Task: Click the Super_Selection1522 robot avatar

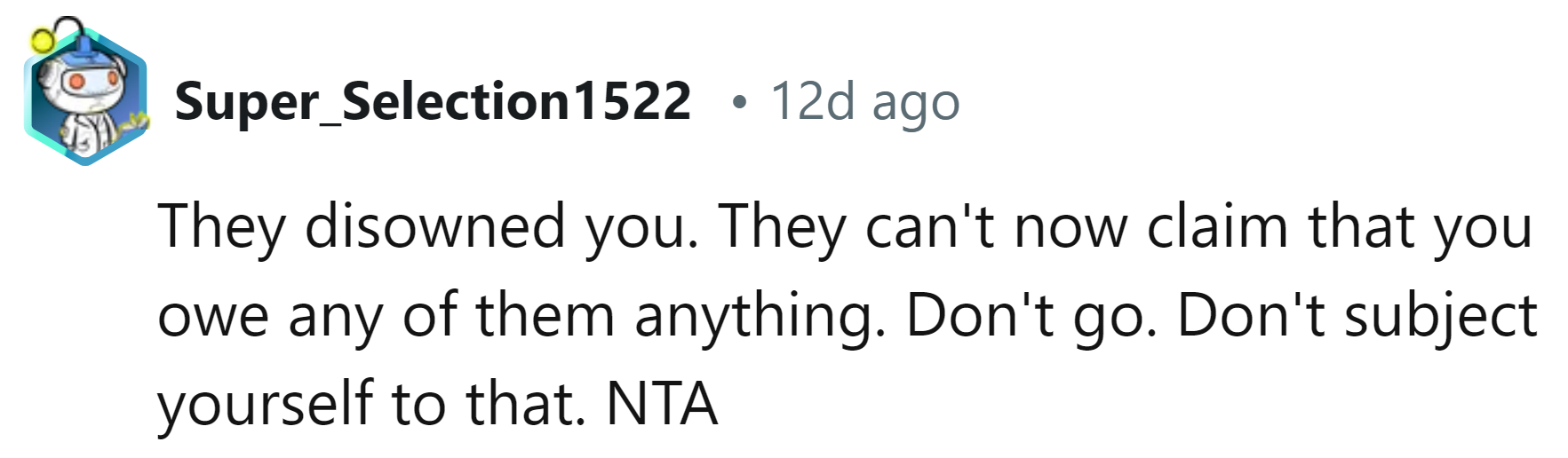Action: point(86,99)
